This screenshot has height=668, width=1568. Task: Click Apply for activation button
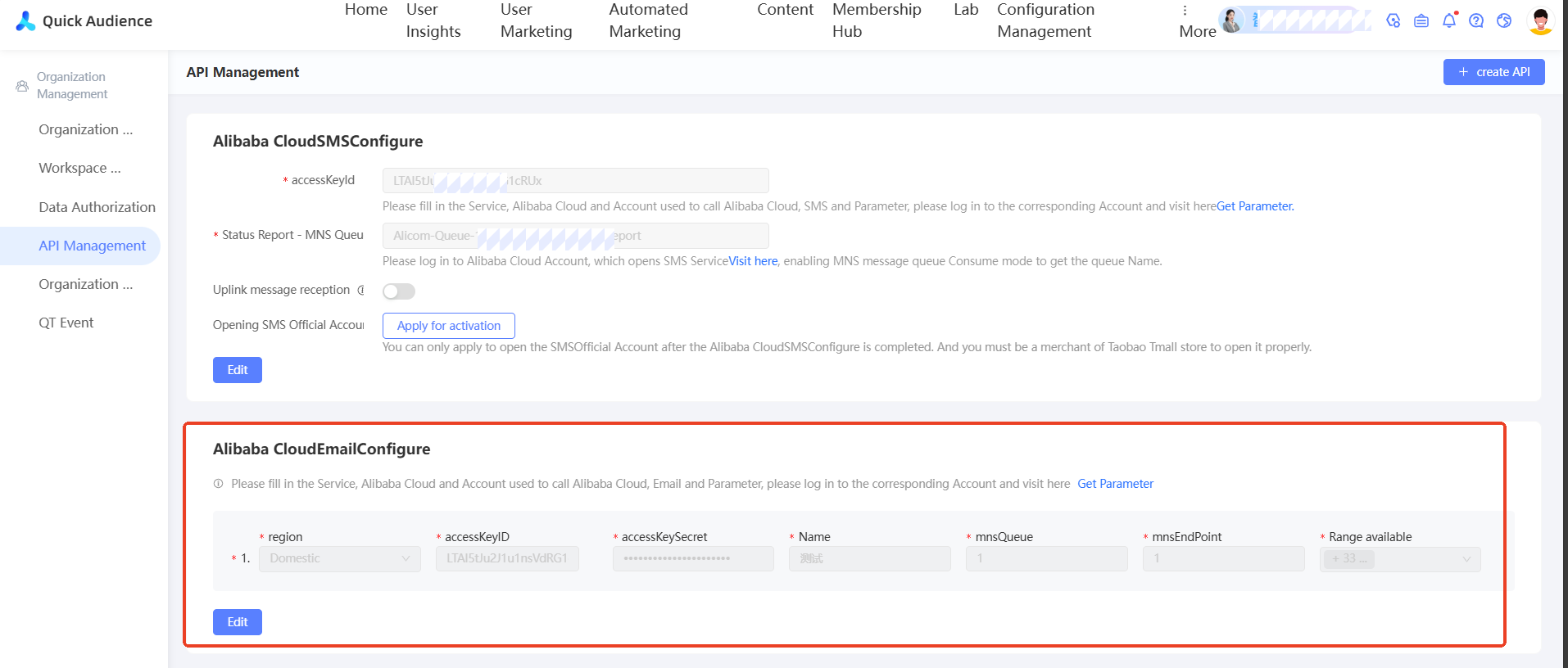(449, 326)
